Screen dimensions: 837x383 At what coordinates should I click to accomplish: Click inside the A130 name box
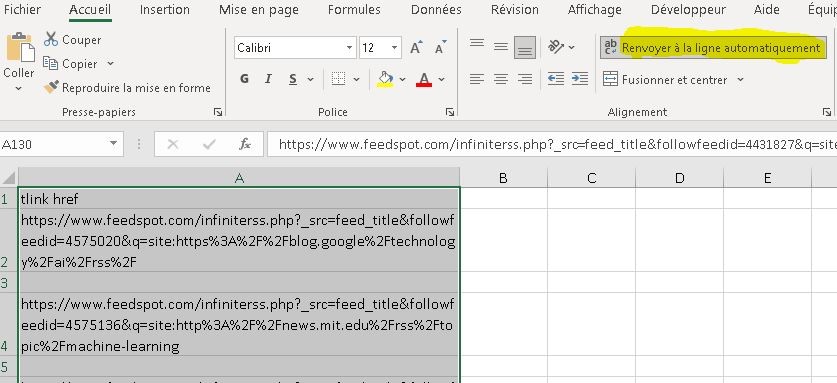[53, 144]
